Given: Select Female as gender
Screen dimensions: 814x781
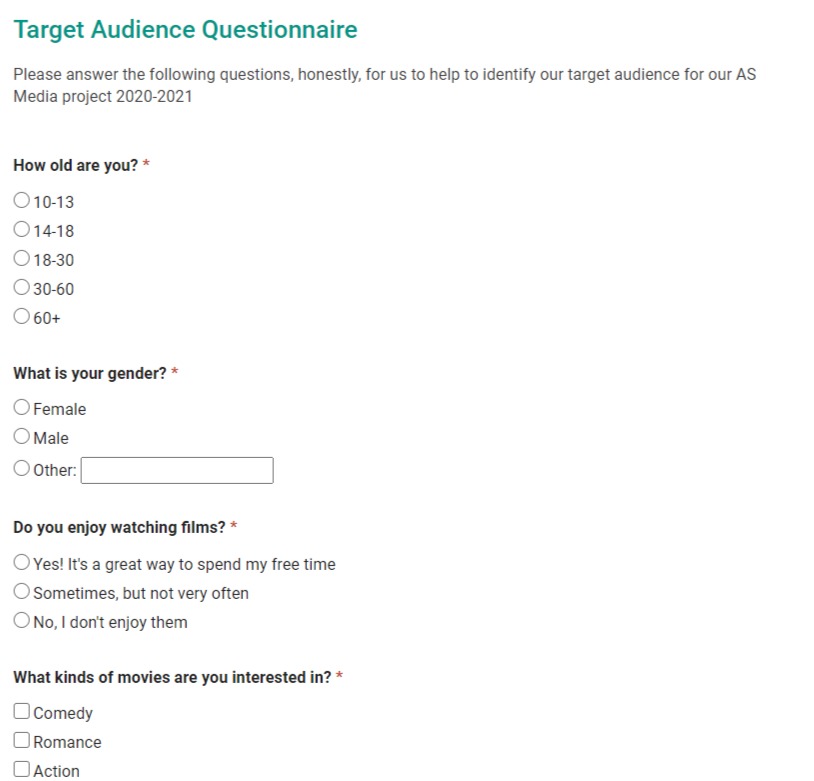Looking at the screenshot, I should (x=22, y=408).
